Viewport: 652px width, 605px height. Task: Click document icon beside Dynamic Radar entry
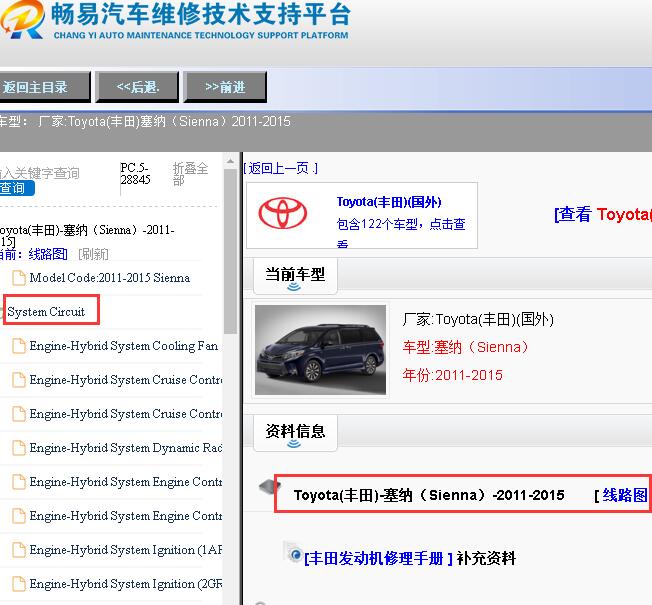[x=19, y=448]
